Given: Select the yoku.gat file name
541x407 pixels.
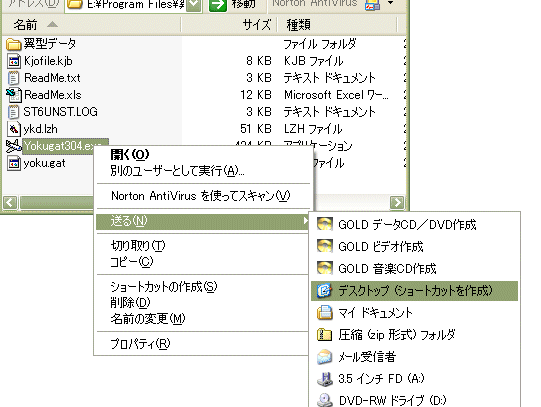Looking at the screenshot, I should pyautogui.click(x=44, y=163).
